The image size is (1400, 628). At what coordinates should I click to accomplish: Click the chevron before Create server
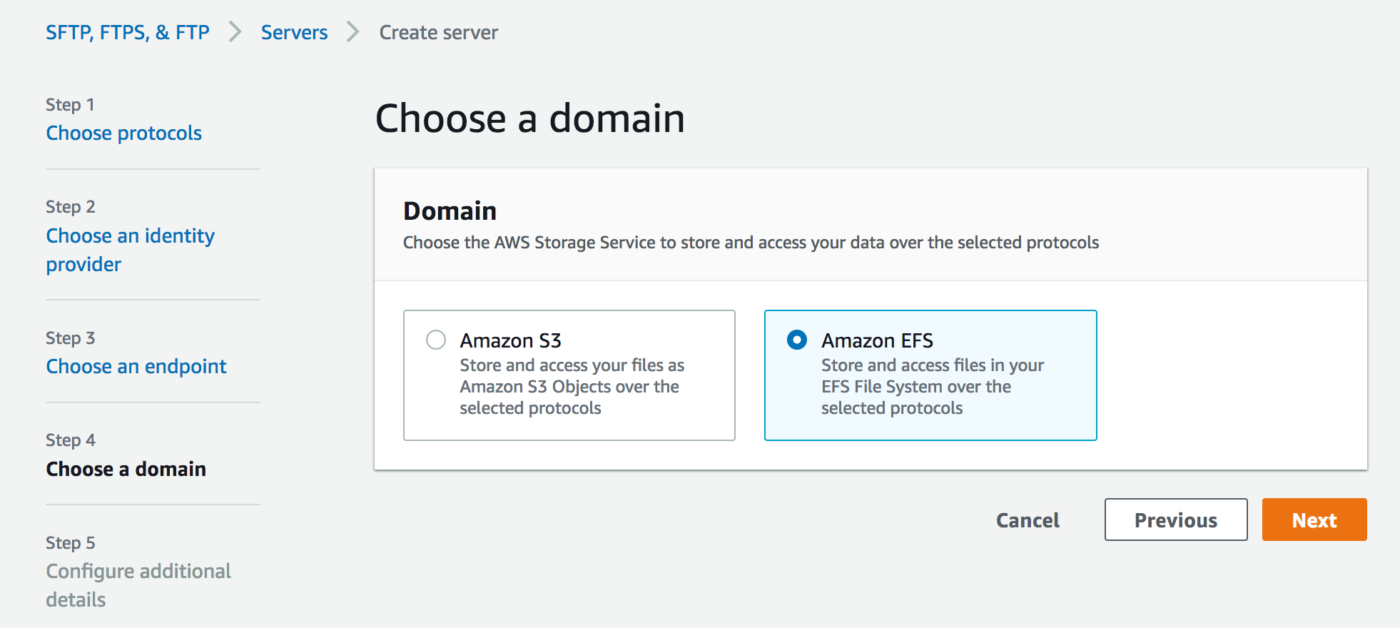[352, 31]
